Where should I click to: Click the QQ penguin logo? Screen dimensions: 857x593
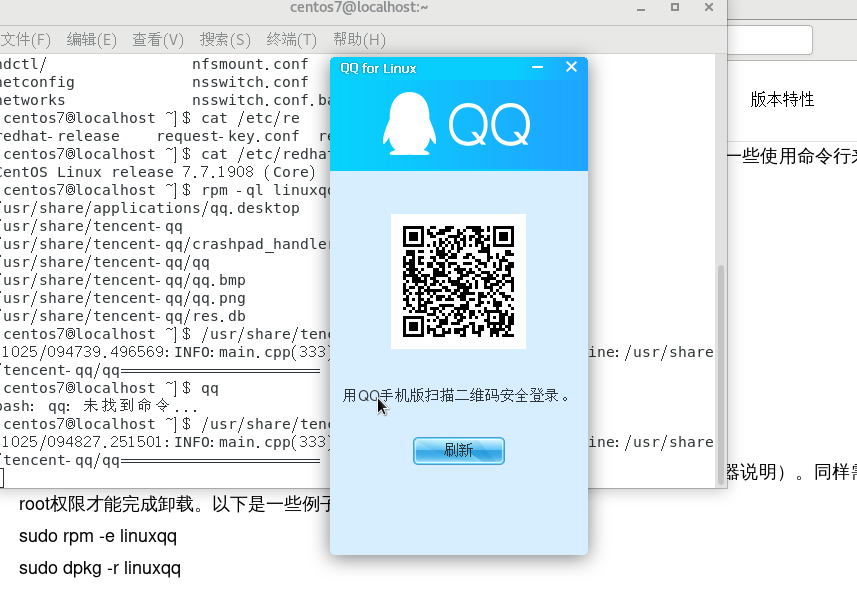tap(409, 124)
